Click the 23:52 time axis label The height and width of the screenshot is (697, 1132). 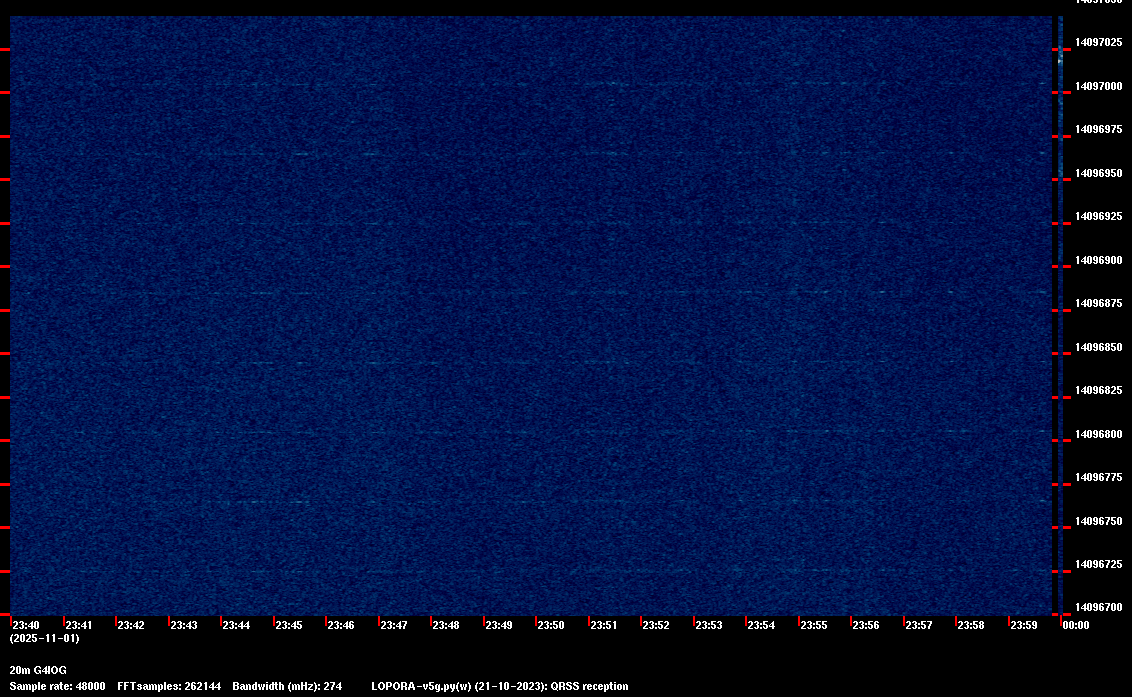click(x=656, y=625)
